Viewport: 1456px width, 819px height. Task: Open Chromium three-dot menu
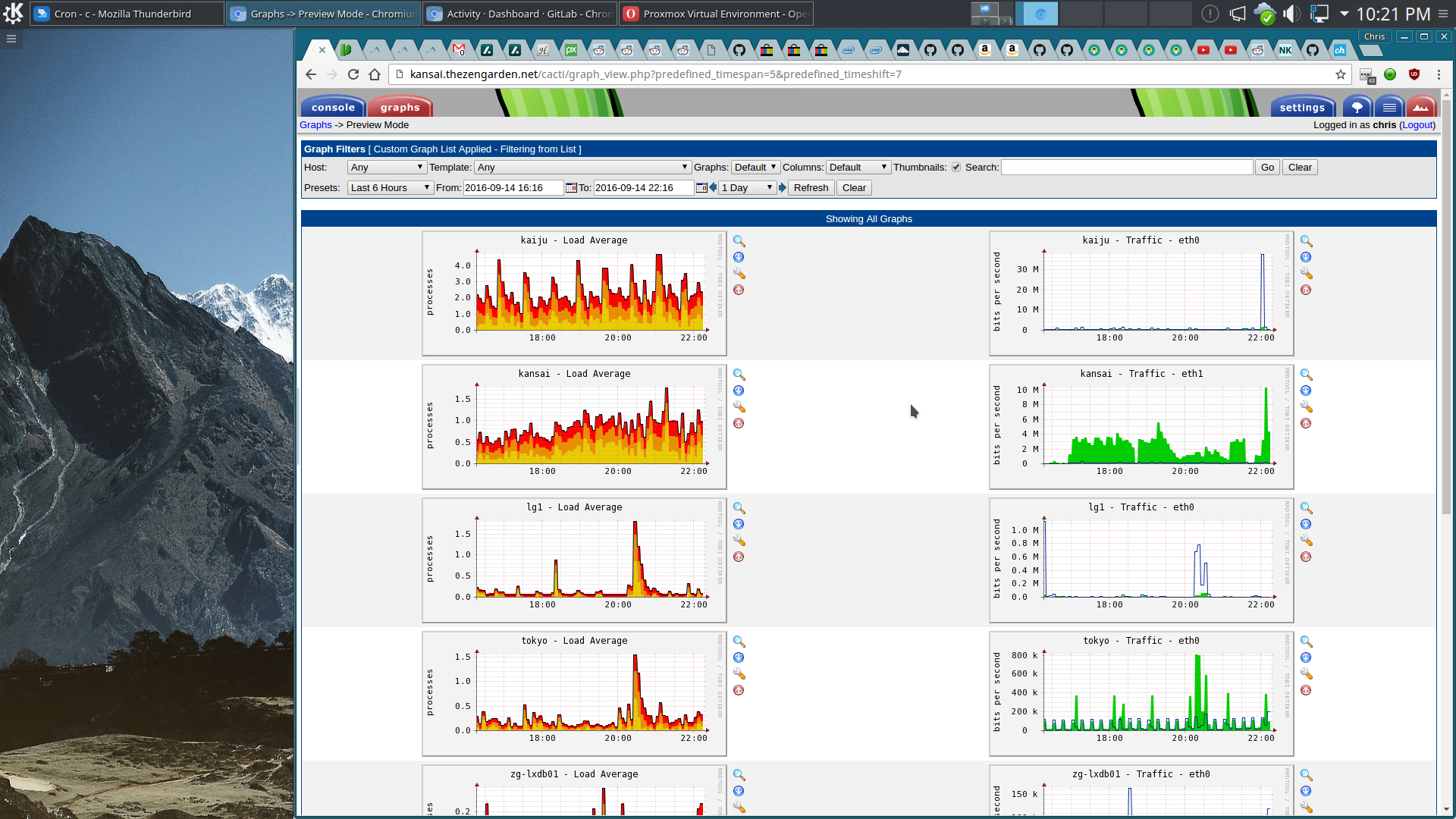point(1439,74)
